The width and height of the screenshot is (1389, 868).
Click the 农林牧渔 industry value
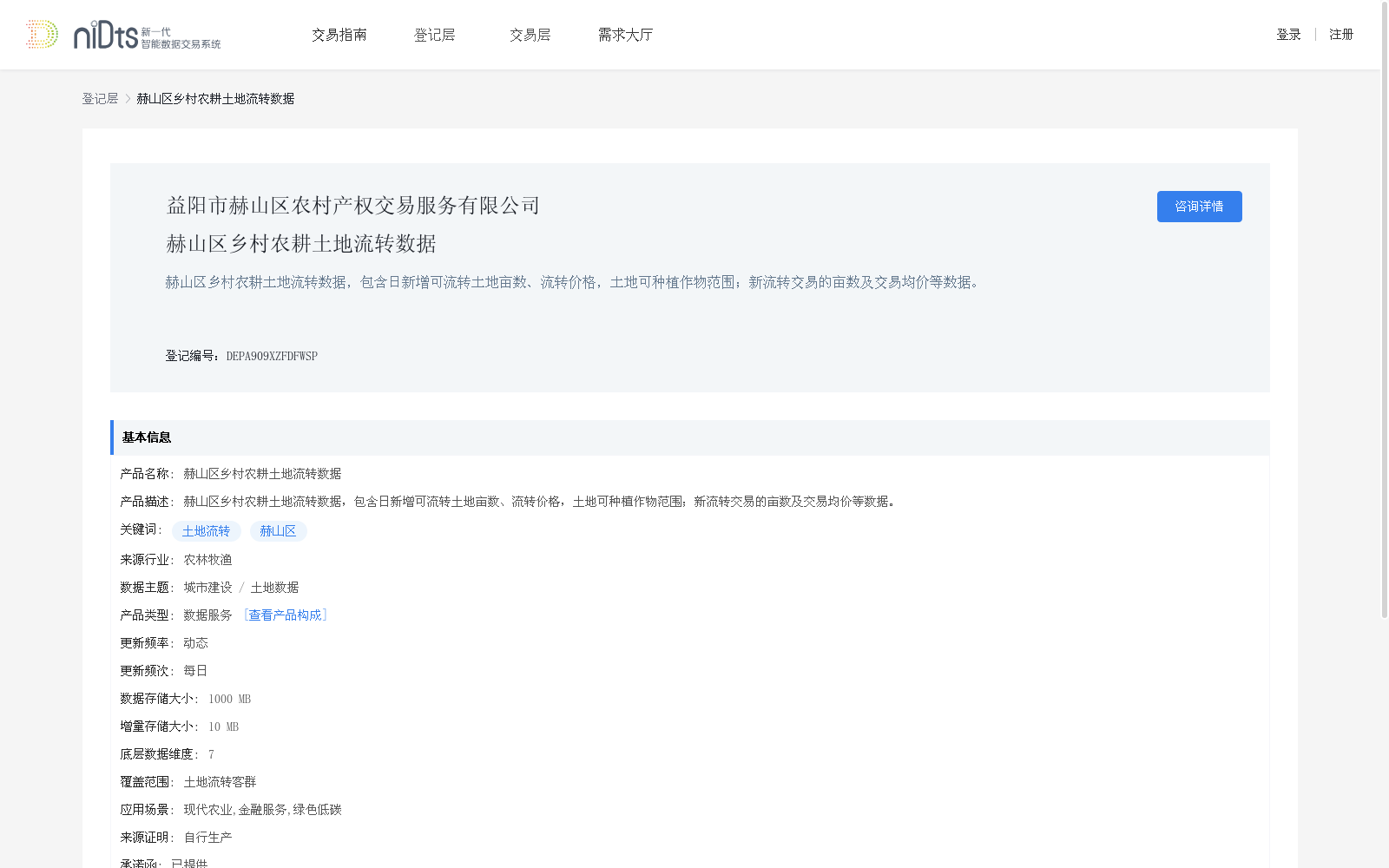(207, 560)
